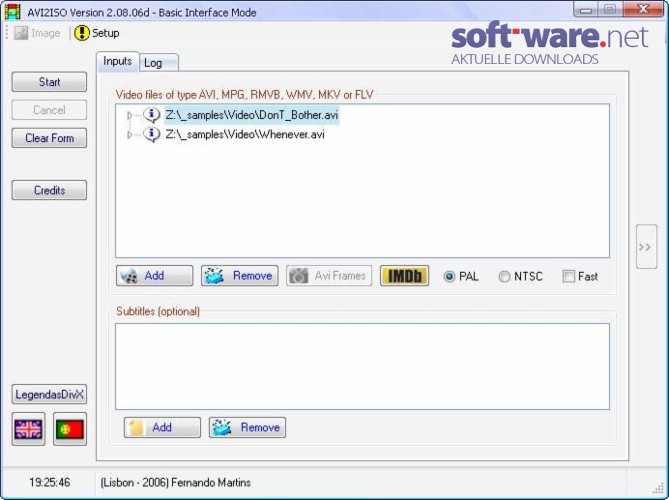Switch to the Log tab
This screenshot has width=669, height=500.
[x=159, y=63]
